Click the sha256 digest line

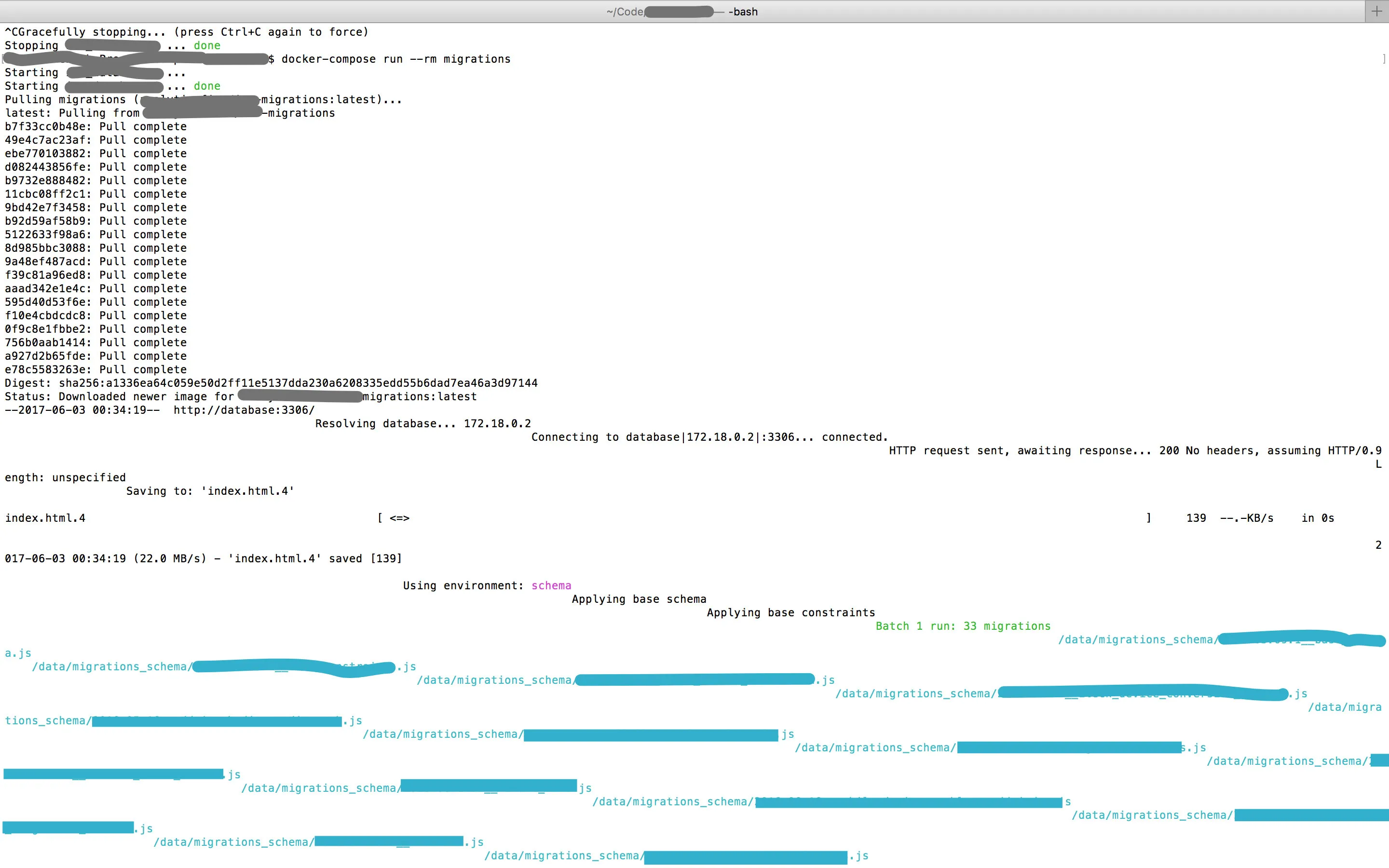pyautogui.click(x=271, y=383)
